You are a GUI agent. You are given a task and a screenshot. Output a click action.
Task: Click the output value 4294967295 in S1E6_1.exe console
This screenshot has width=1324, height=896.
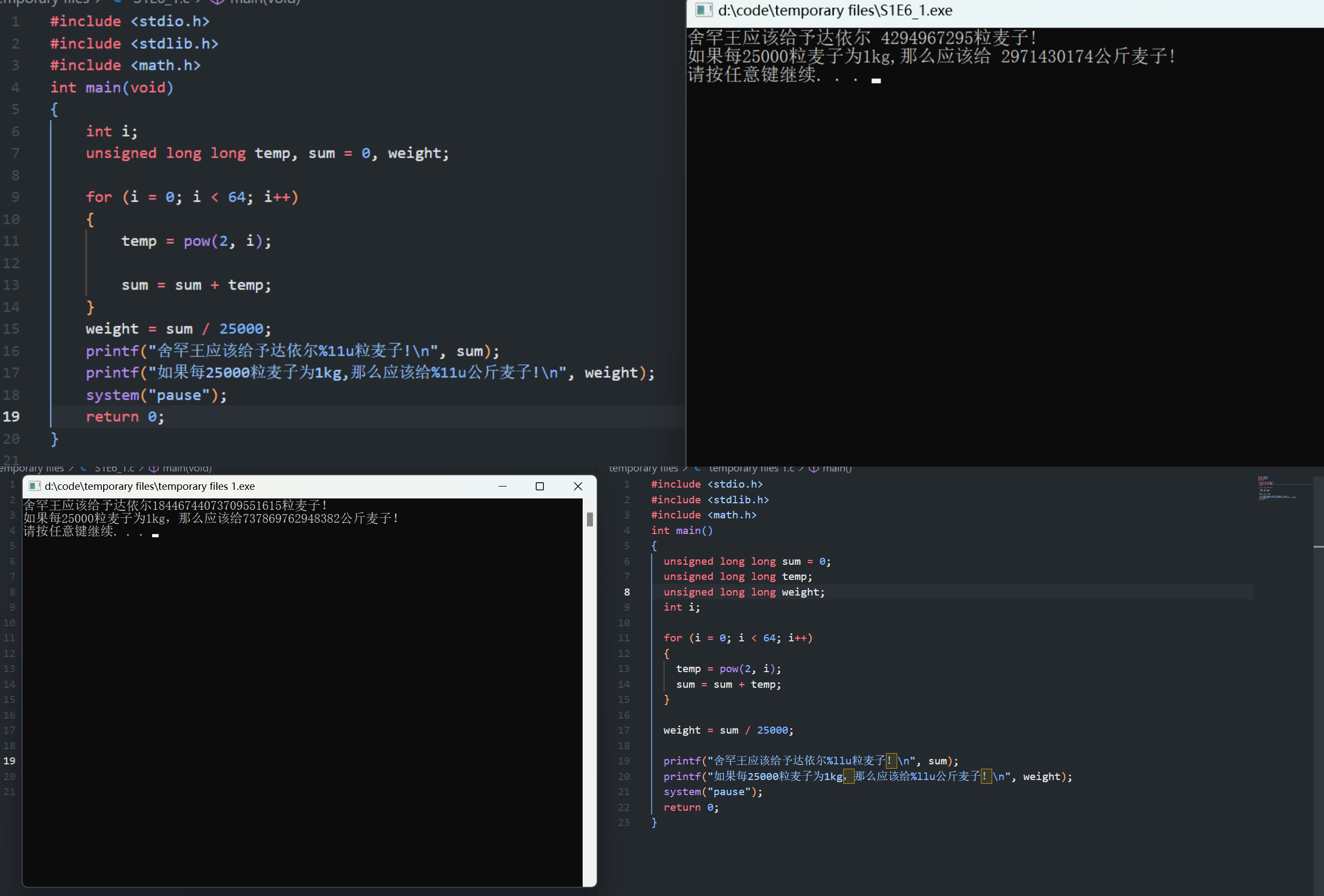[927, 38]
